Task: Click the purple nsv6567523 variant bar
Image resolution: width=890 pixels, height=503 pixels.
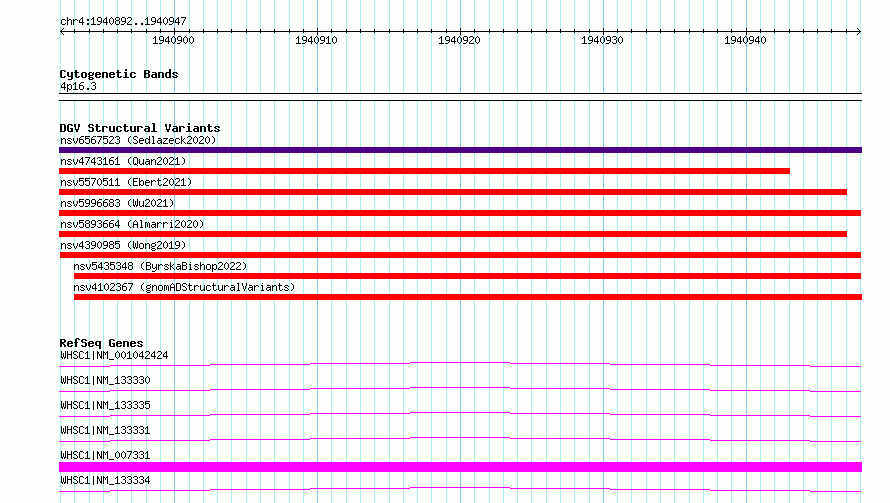Action: (x=460, y=150)
